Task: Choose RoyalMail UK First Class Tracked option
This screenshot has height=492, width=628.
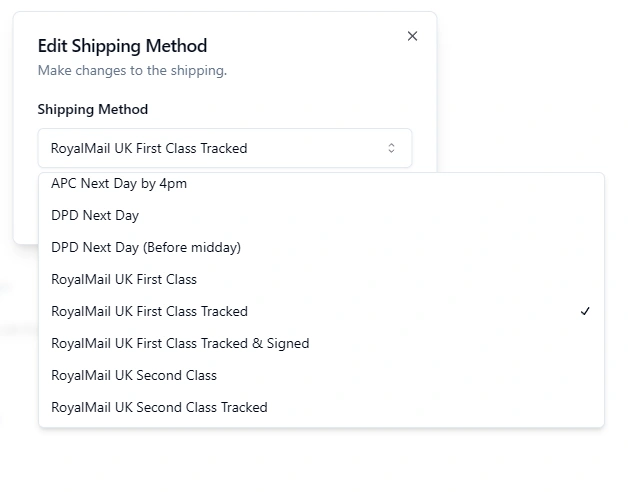Action: click(149, 311)
